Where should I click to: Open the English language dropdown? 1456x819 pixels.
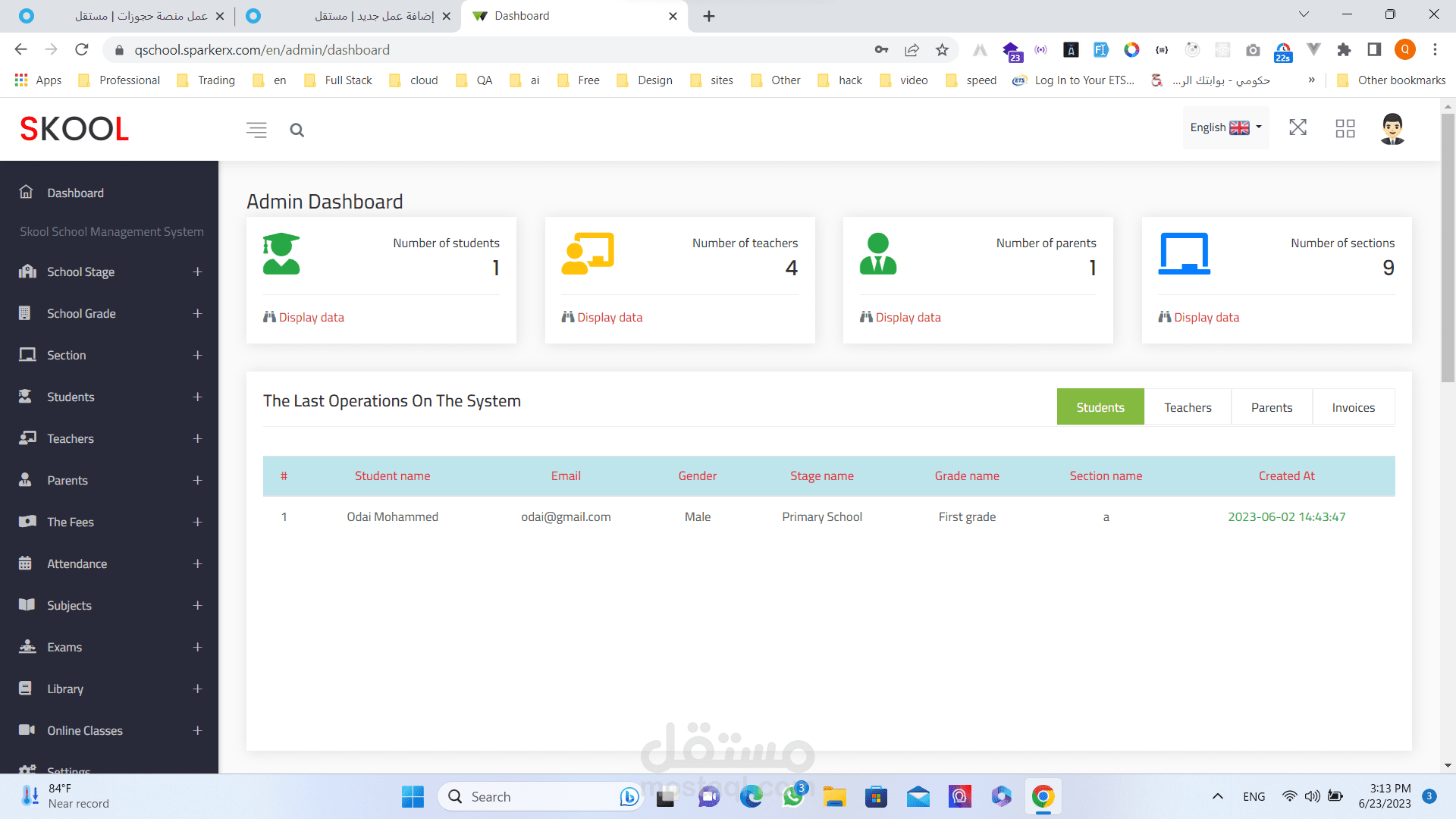click(x=1225, y=127)
